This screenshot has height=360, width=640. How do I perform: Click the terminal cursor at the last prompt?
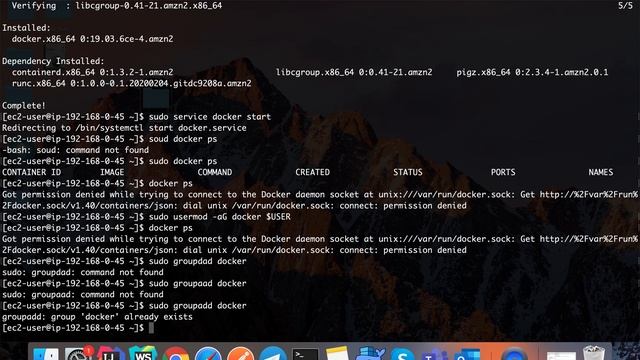coord(151,328)
